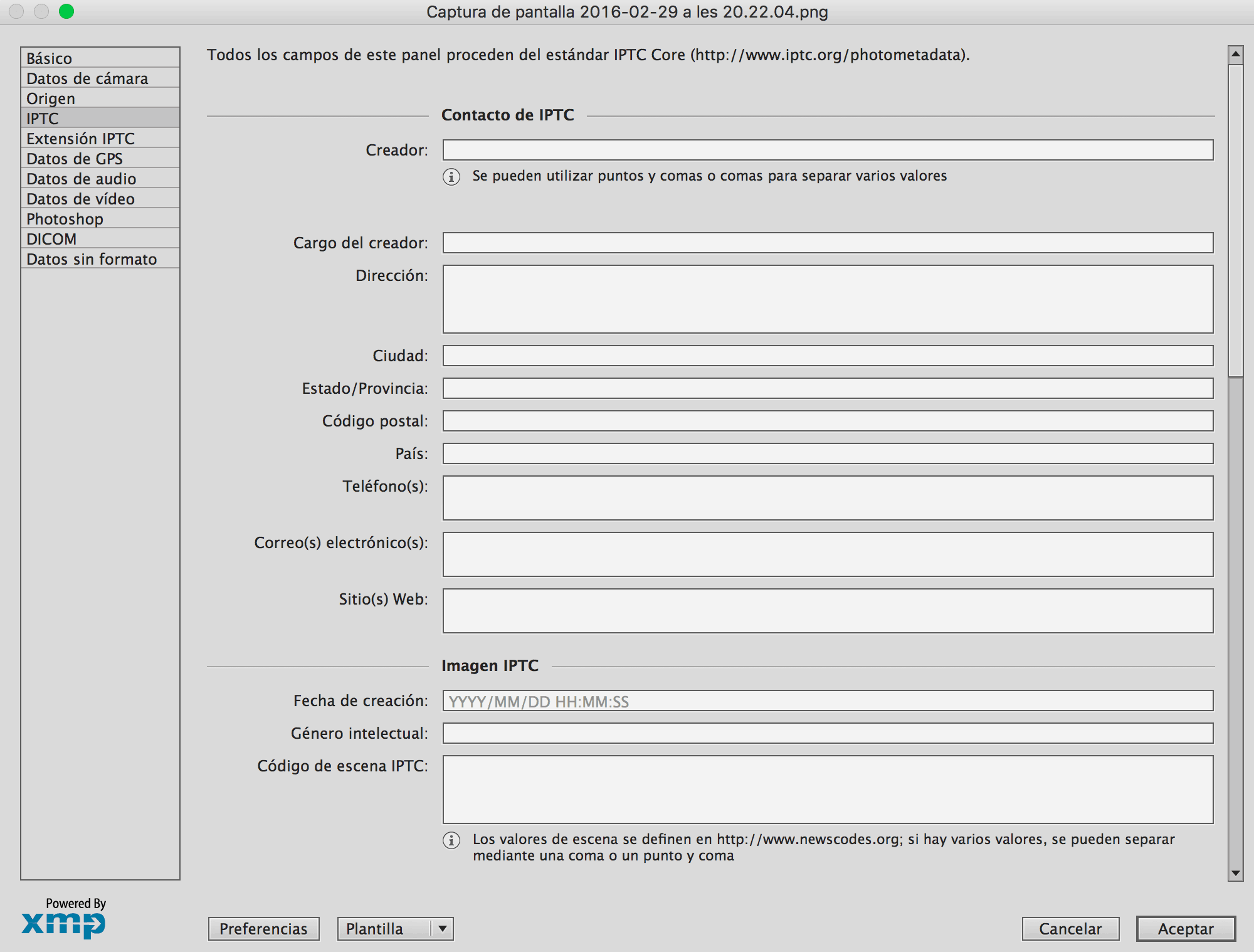Confirm with the Aceptar button

[1185, 929]
